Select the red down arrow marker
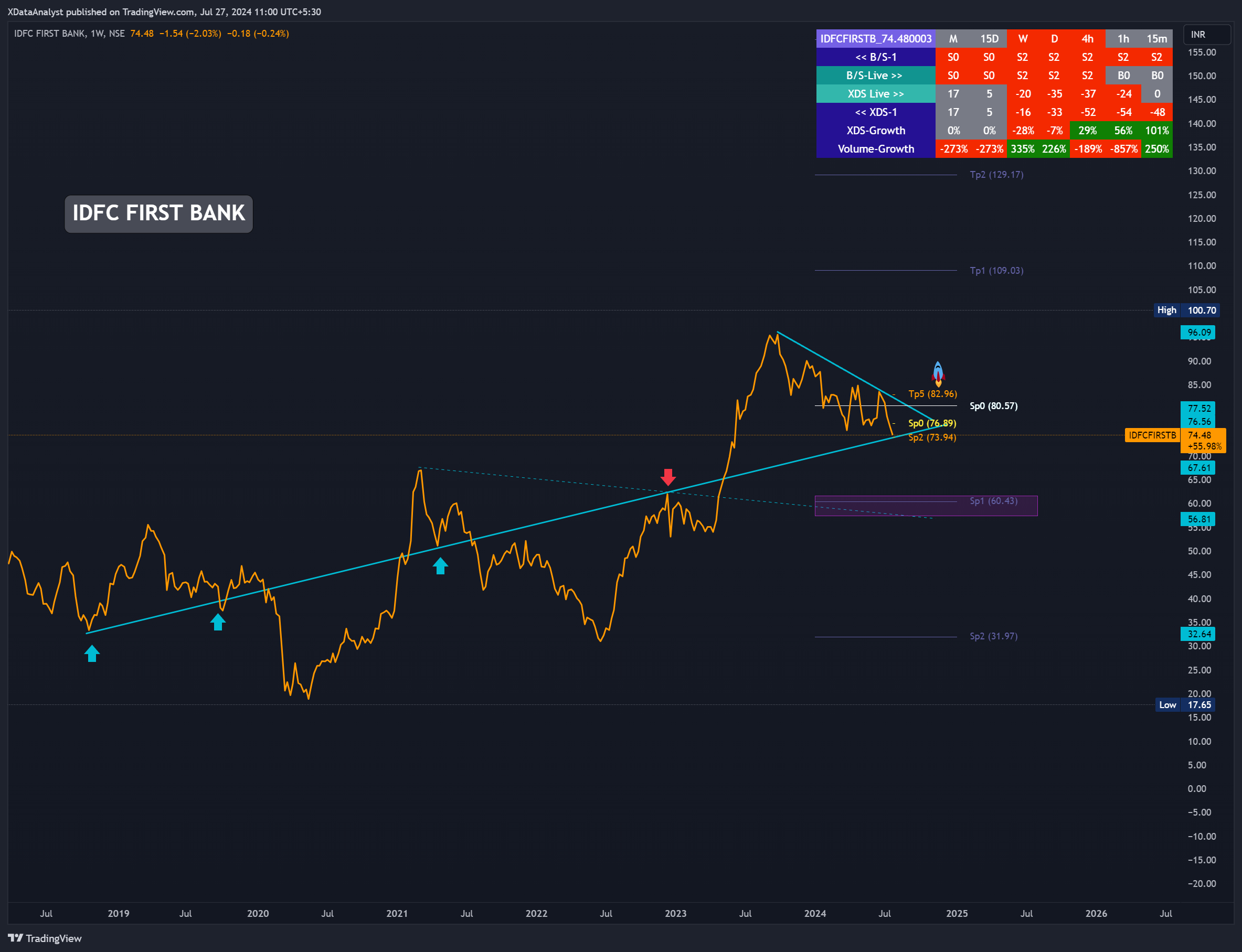 click(x=668, y=477)
